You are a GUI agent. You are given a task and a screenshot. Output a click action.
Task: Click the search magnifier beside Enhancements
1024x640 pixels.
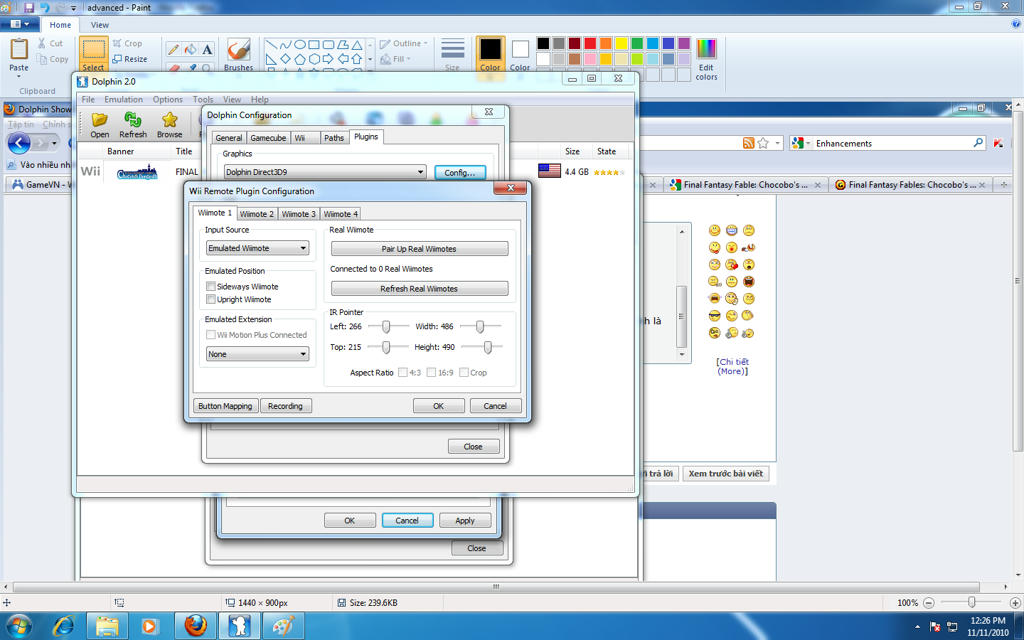(978, 142)
